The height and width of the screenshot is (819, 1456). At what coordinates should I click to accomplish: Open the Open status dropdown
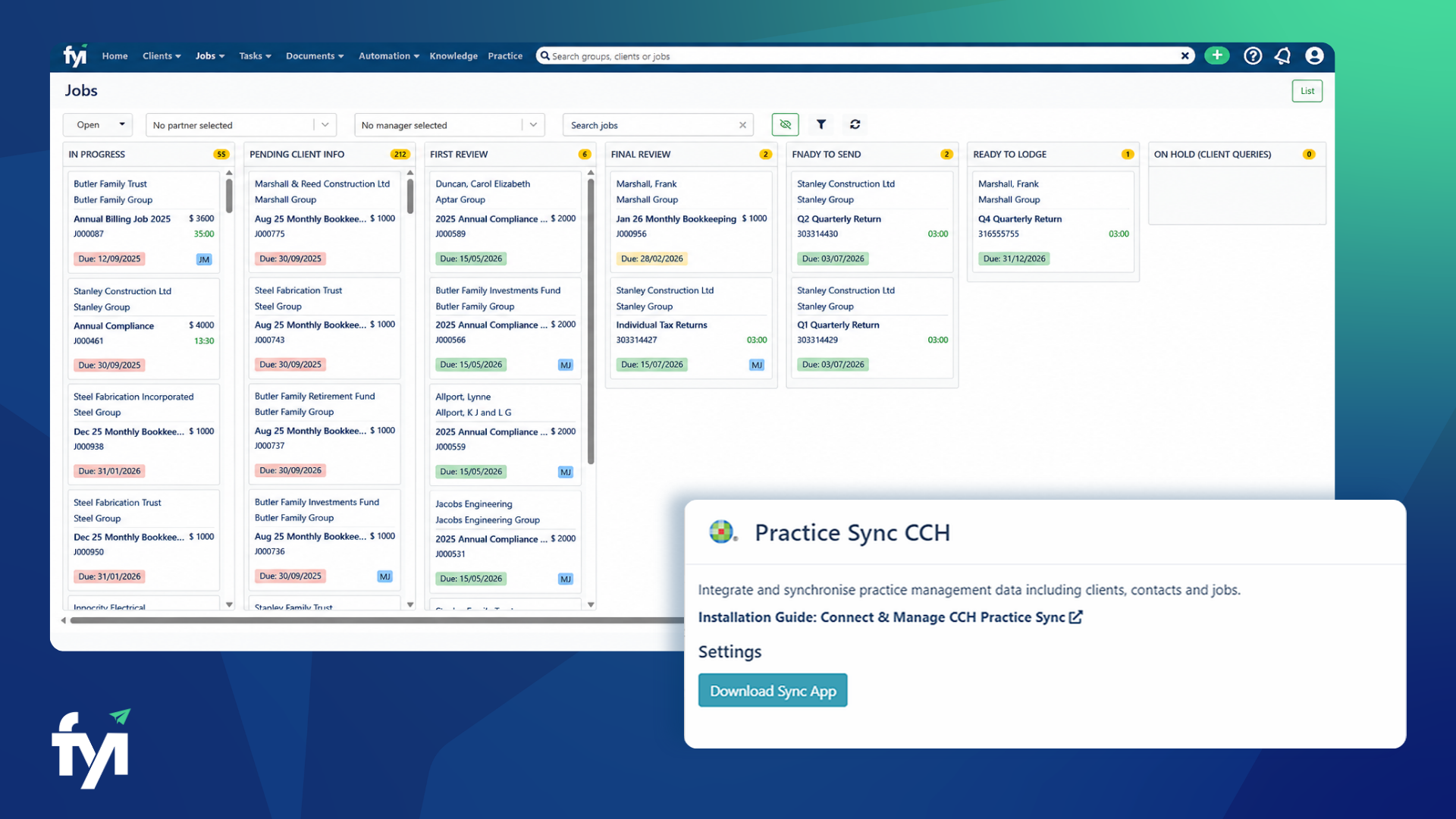click(x=98, y=125)
